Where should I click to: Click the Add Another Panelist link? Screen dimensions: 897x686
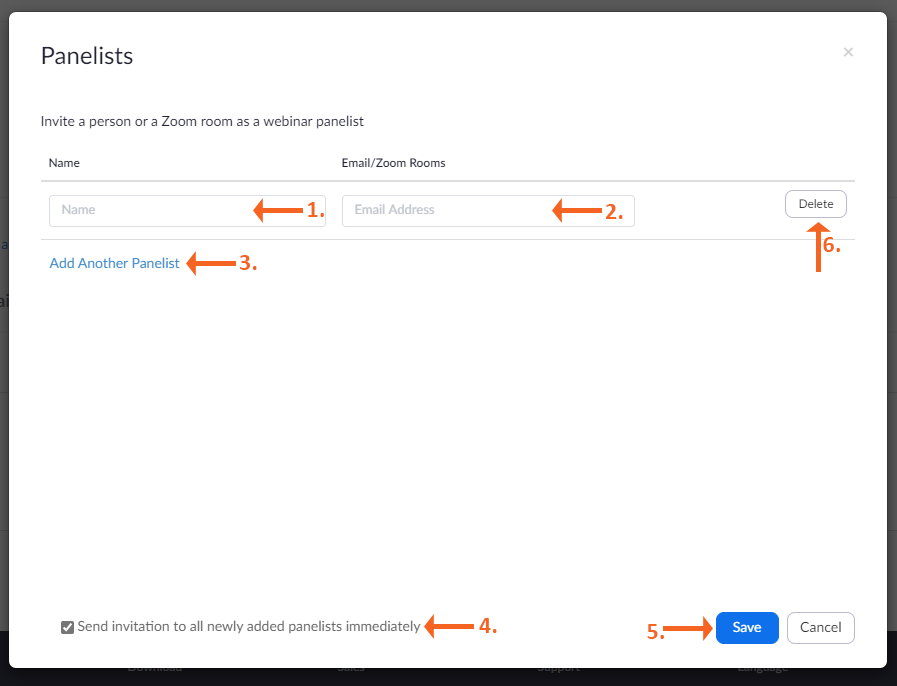pyautogui.click(x=114, y=264)
